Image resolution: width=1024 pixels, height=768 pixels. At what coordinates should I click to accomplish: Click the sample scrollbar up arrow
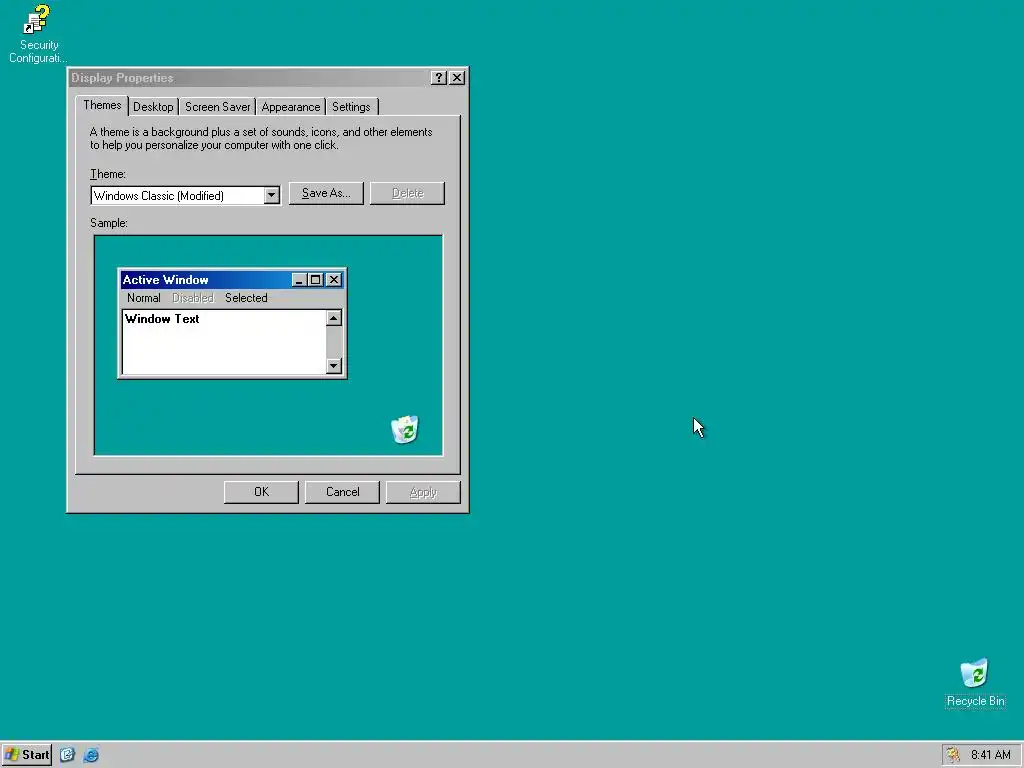pyautogui.click(x=334, y=318)
